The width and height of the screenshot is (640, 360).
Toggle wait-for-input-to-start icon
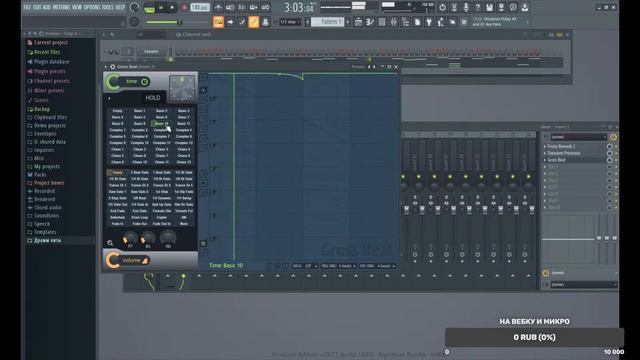[230, 7]
